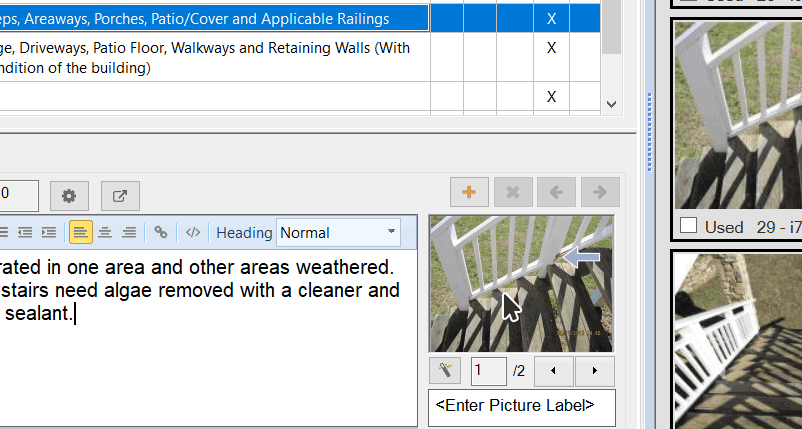Open the pop-out external window button
Screen dimensions: 802x429
pos(120,195)
